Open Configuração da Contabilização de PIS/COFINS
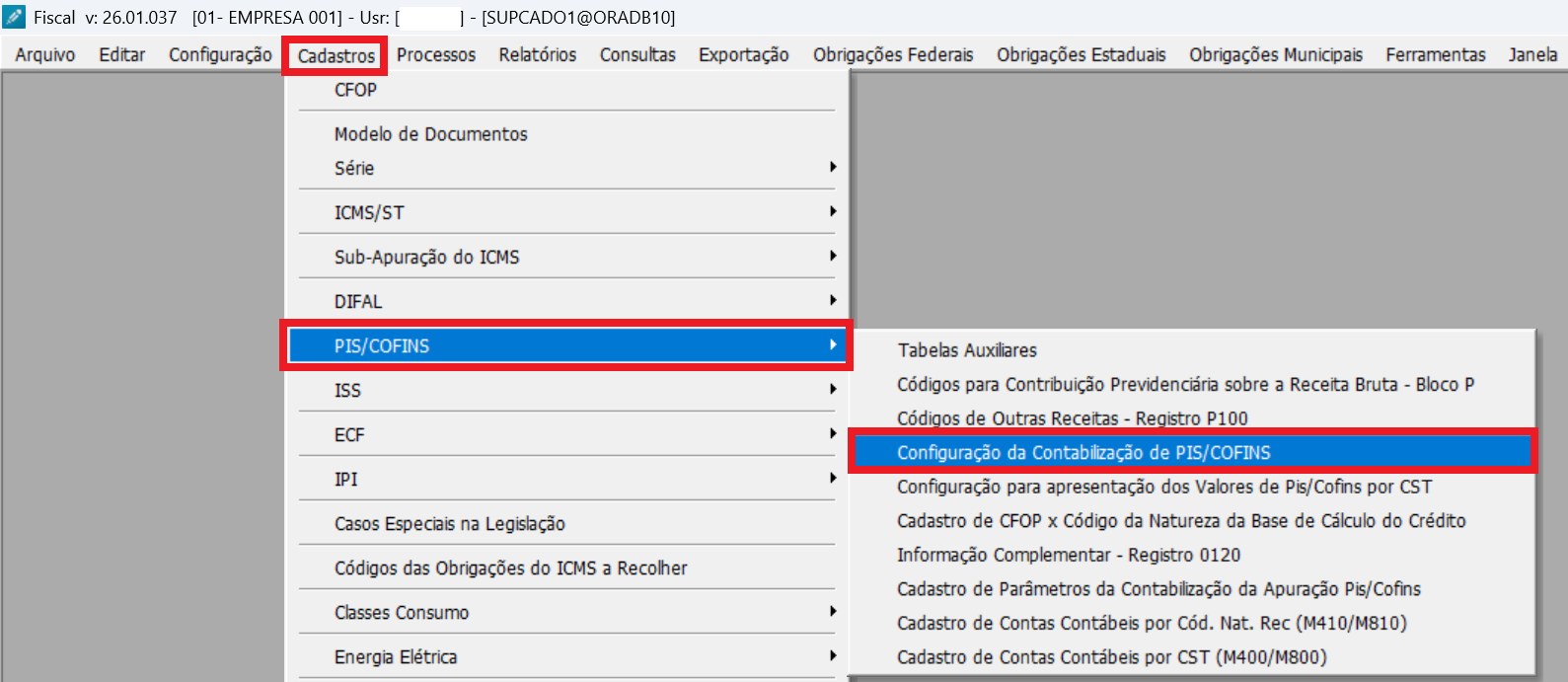This screenshot has height=682, width=1568. coord(1192,452)
